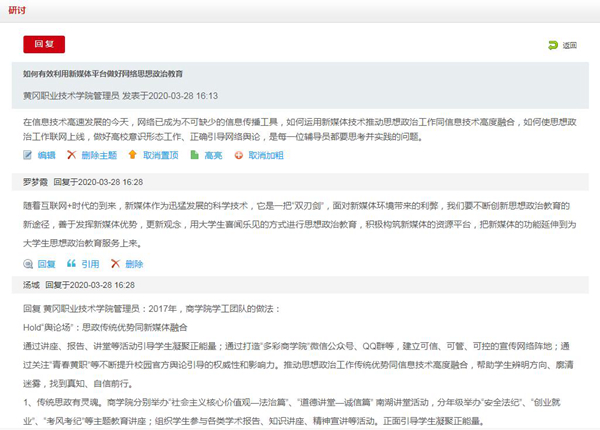Click the orange arrow icon for 取消置顶
The height and width of the screenshot is (430, 600).
[x=132, y=155]
